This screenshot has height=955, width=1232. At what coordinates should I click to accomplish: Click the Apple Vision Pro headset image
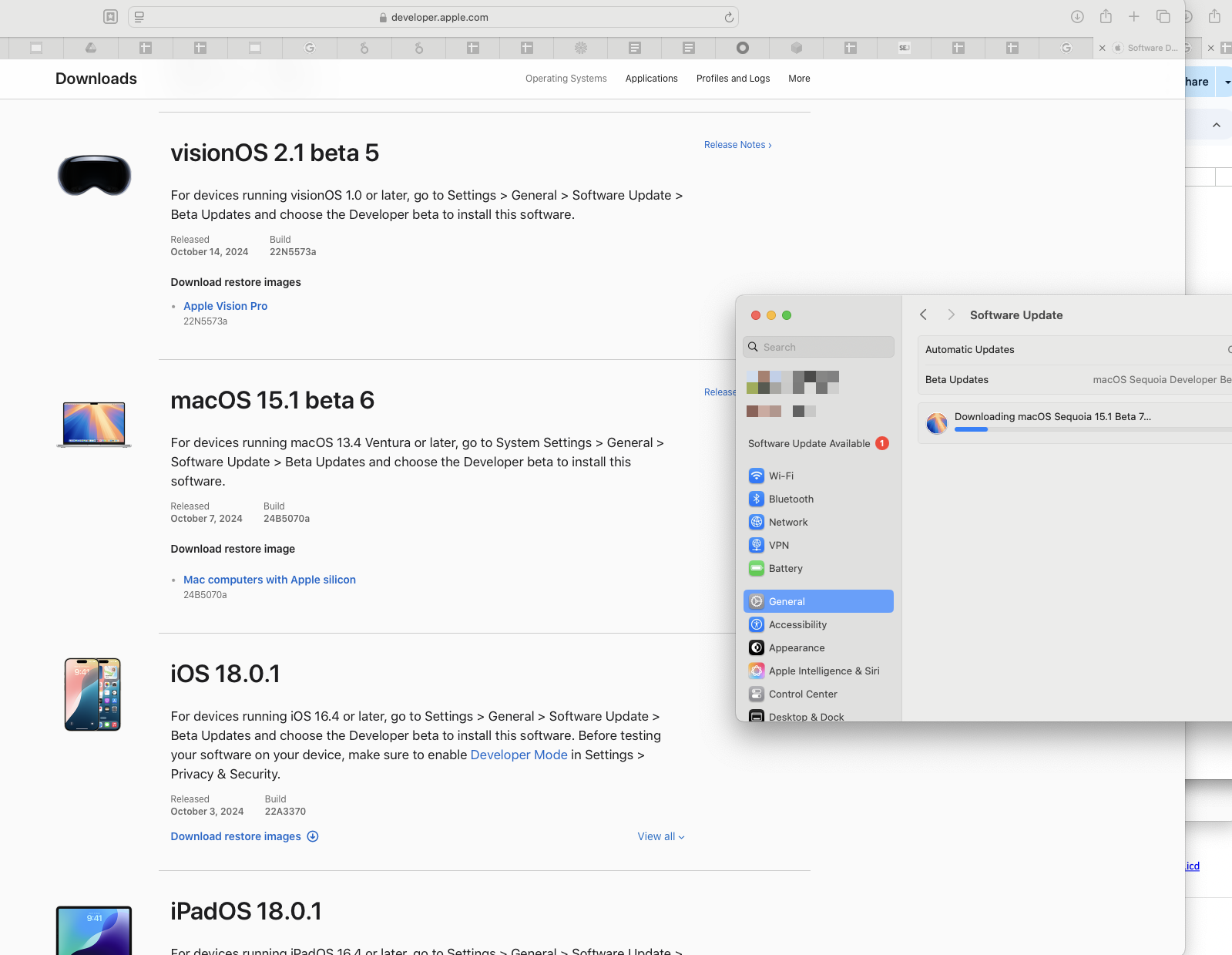tap(94, 175)
